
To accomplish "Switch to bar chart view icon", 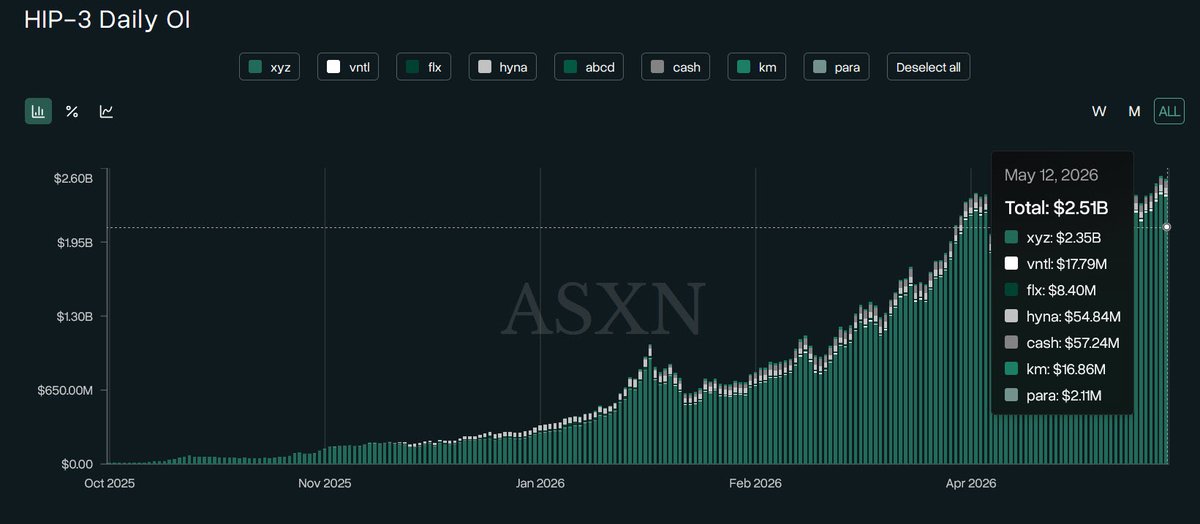I will [x=38, y=111].
